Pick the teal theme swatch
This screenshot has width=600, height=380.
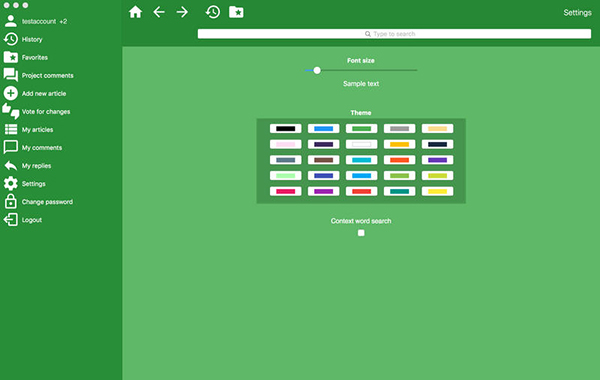coord(399,191)
